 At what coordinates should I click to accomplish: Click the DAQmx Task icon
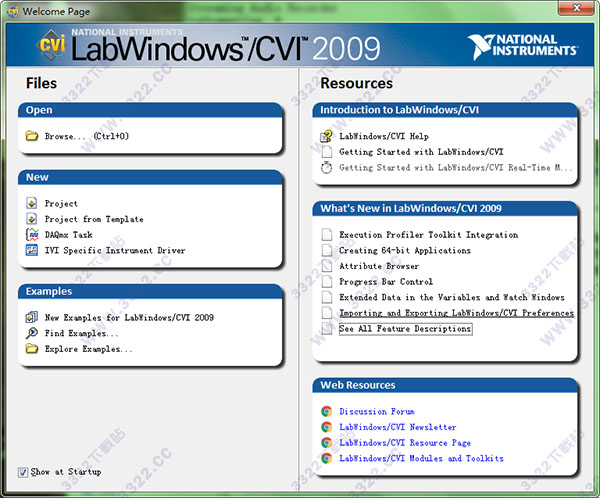pos(32,234)
